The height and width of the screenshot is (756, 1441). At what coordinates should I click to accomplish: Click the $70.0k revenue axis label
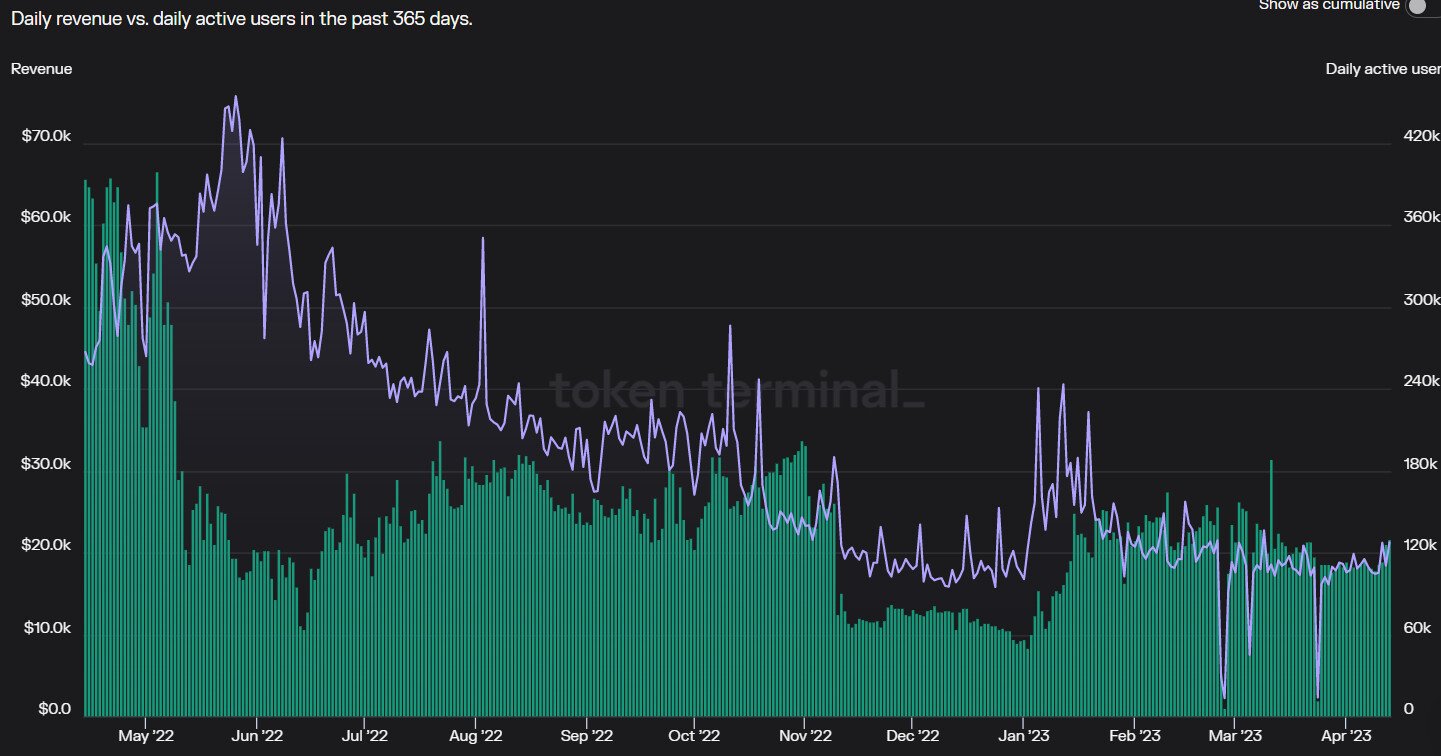pyautogui.click(x=46, y=135)
